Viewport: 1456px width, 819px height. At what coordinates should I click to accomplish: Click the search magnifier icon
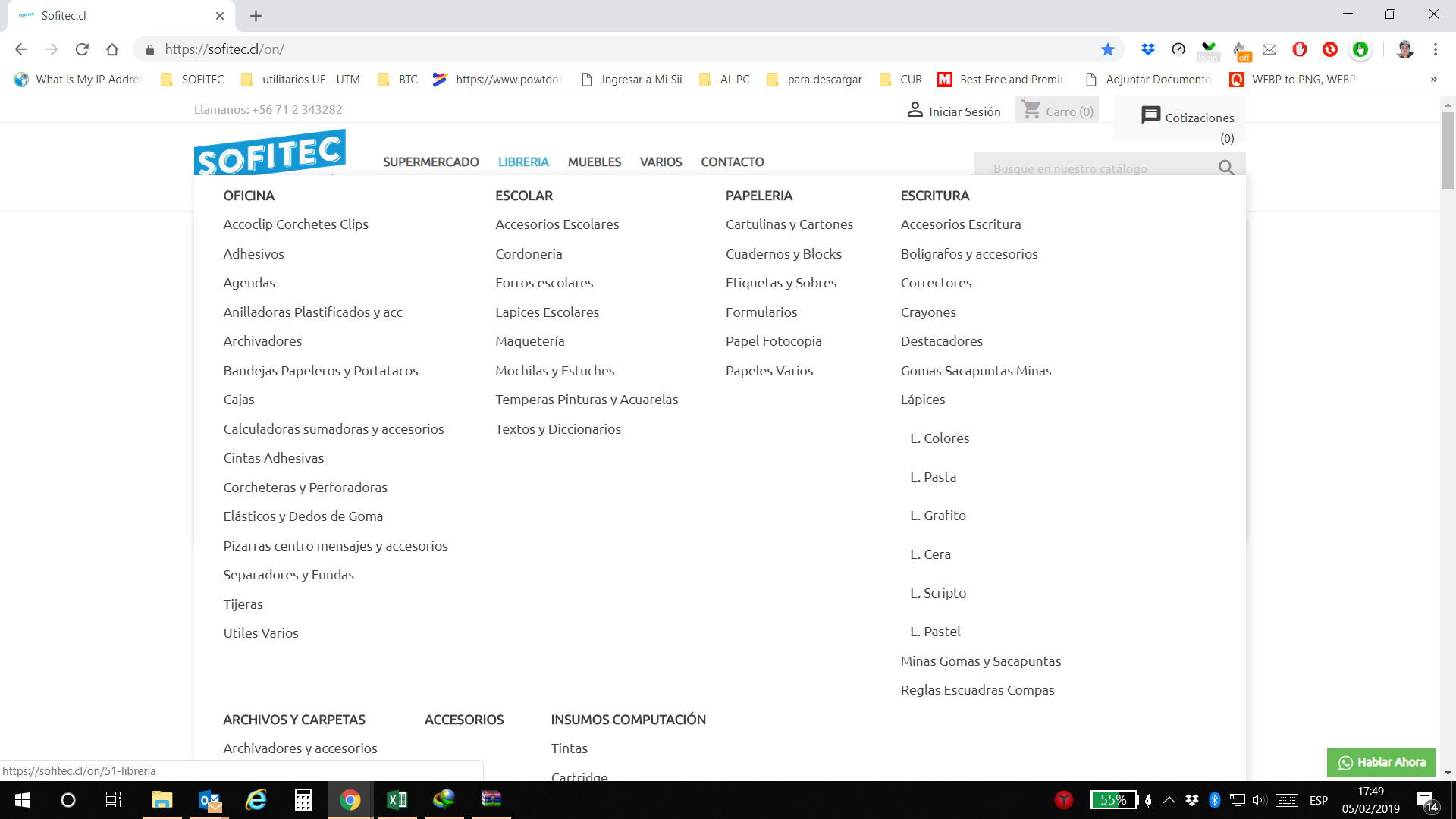click(1226, 168)
